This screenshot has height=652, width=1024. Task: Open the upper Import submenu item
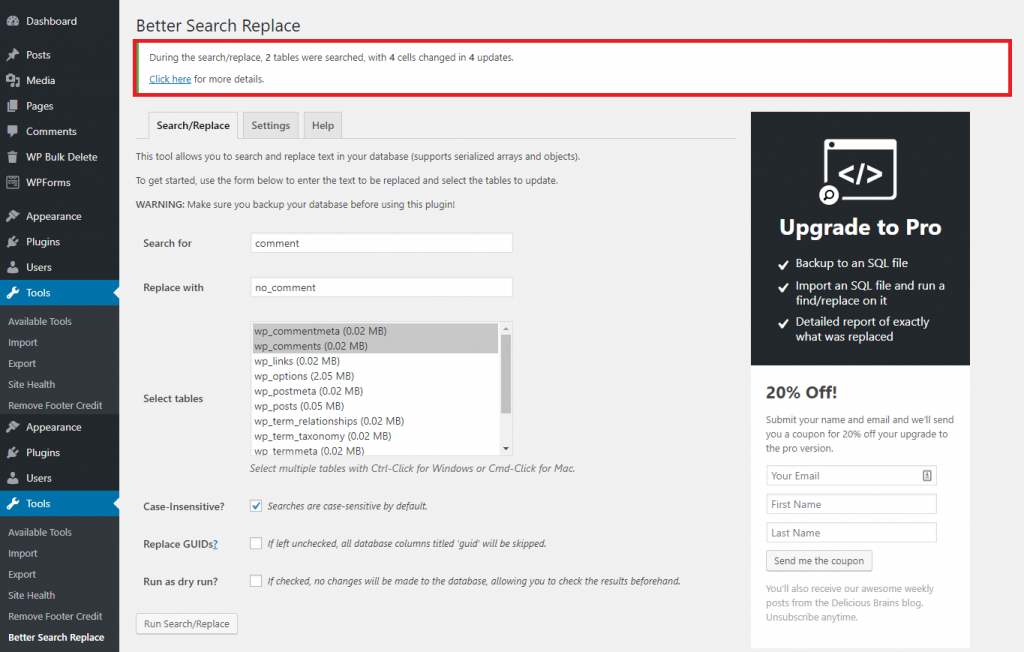point(23,342)
